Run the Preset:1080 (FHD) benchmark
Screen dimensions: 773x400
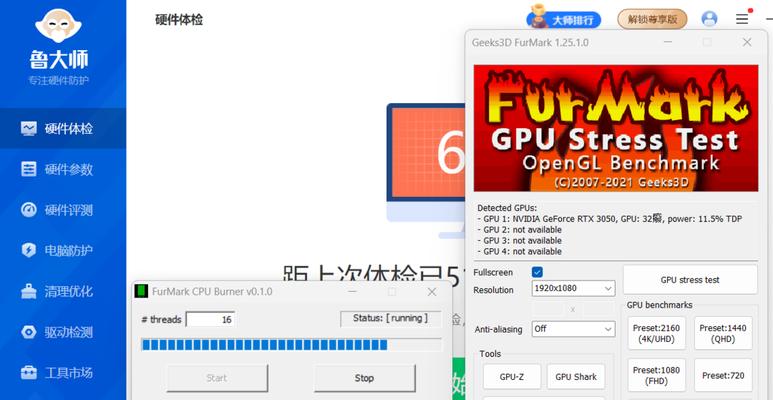click(x=656, y=375)
